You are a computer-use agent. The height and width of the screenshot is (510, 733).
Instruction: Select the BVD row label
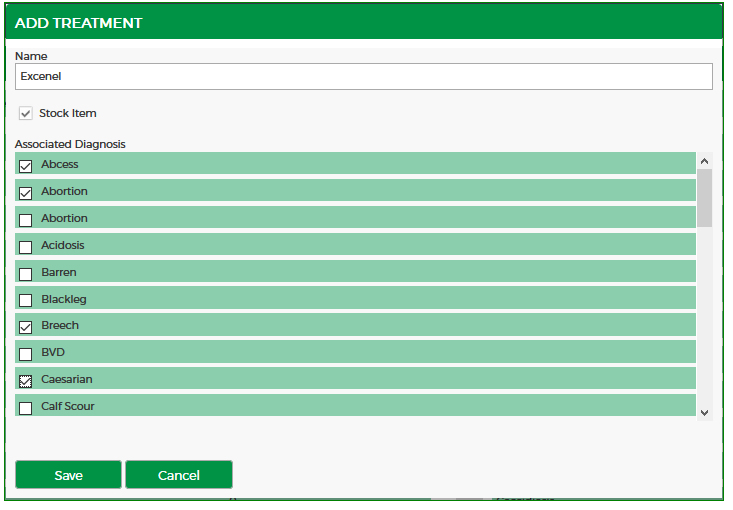[x=53, y=352]
